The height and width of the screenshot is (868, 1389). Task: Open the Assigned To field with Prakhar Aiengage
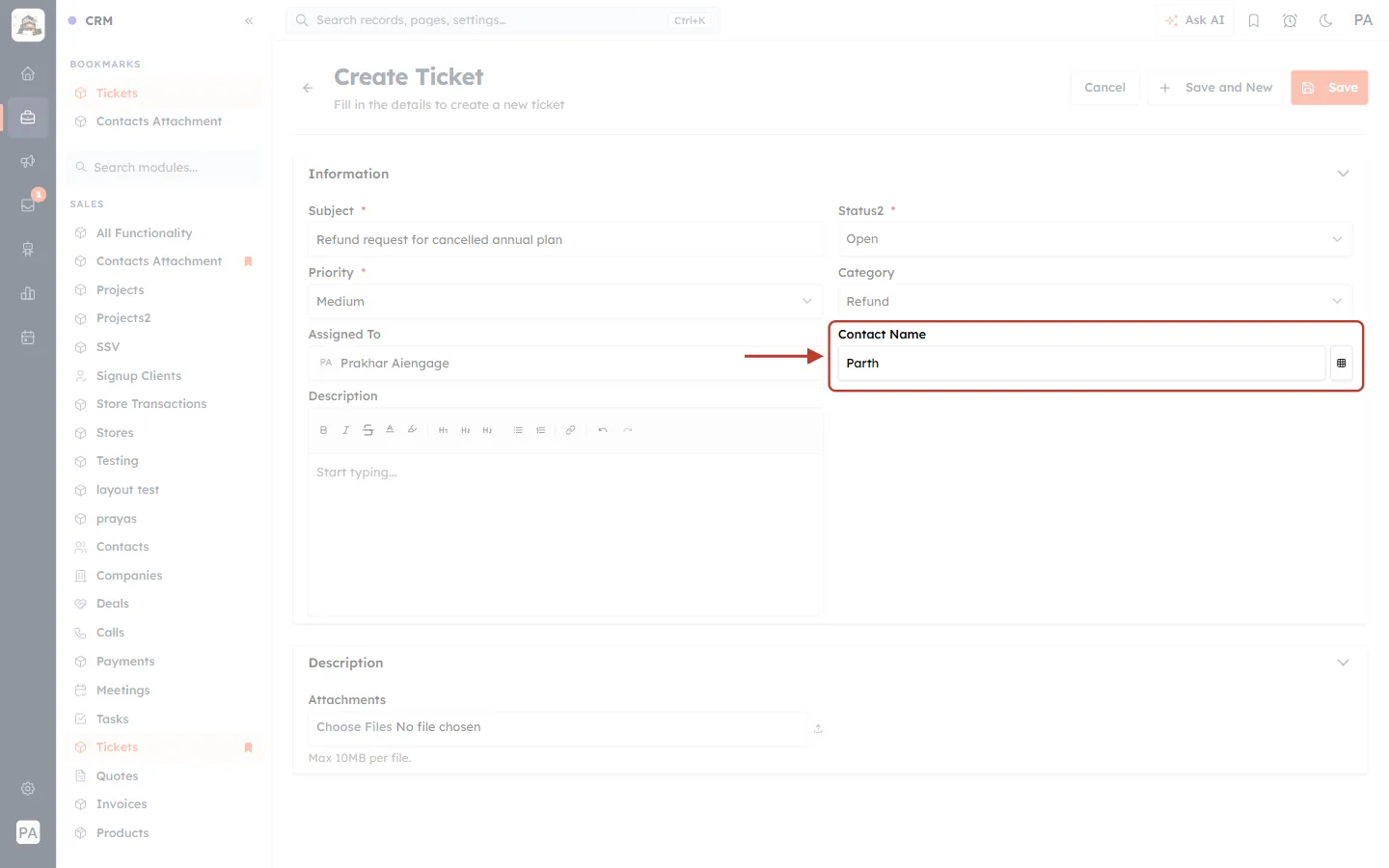pyautogui.click(x=565, y=364)
